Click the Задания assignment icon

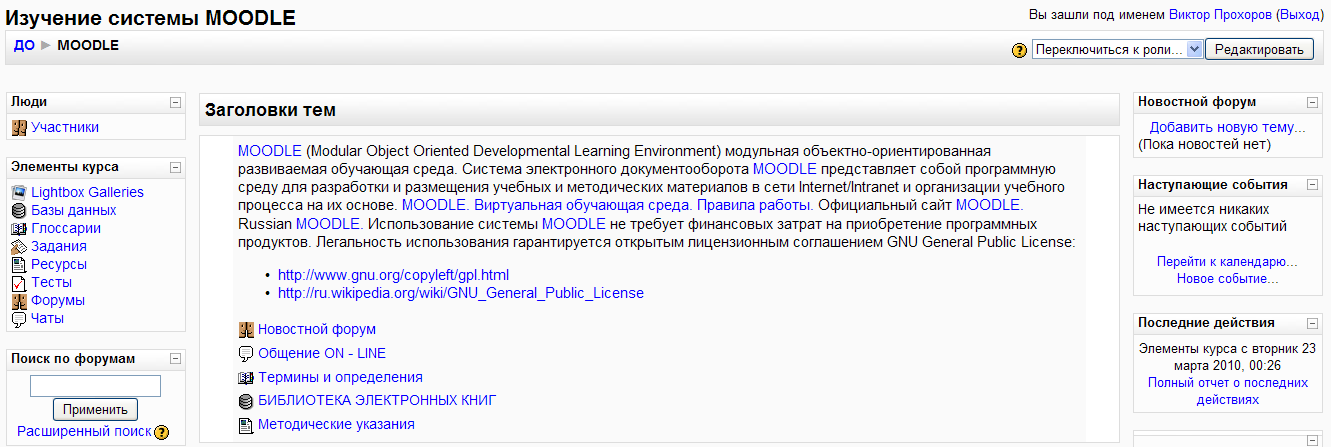(19, 246)
